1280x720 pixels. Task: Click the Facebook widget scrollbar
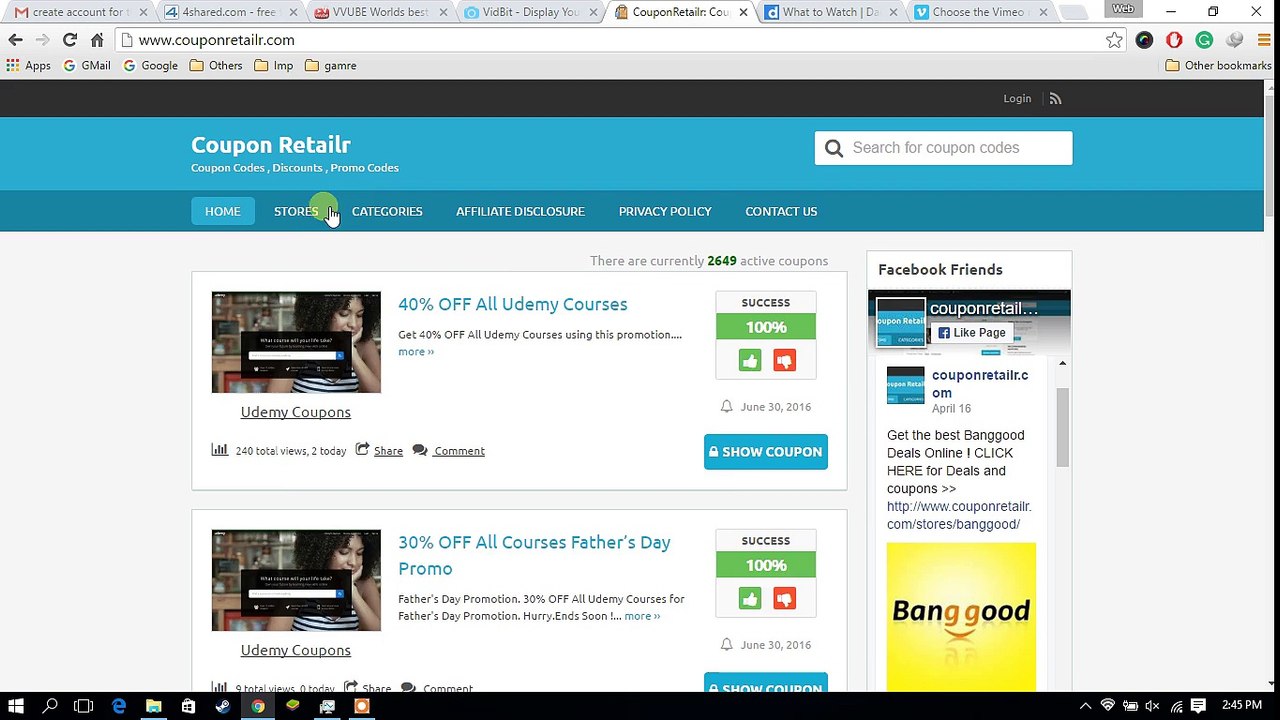pos(1062,426)
